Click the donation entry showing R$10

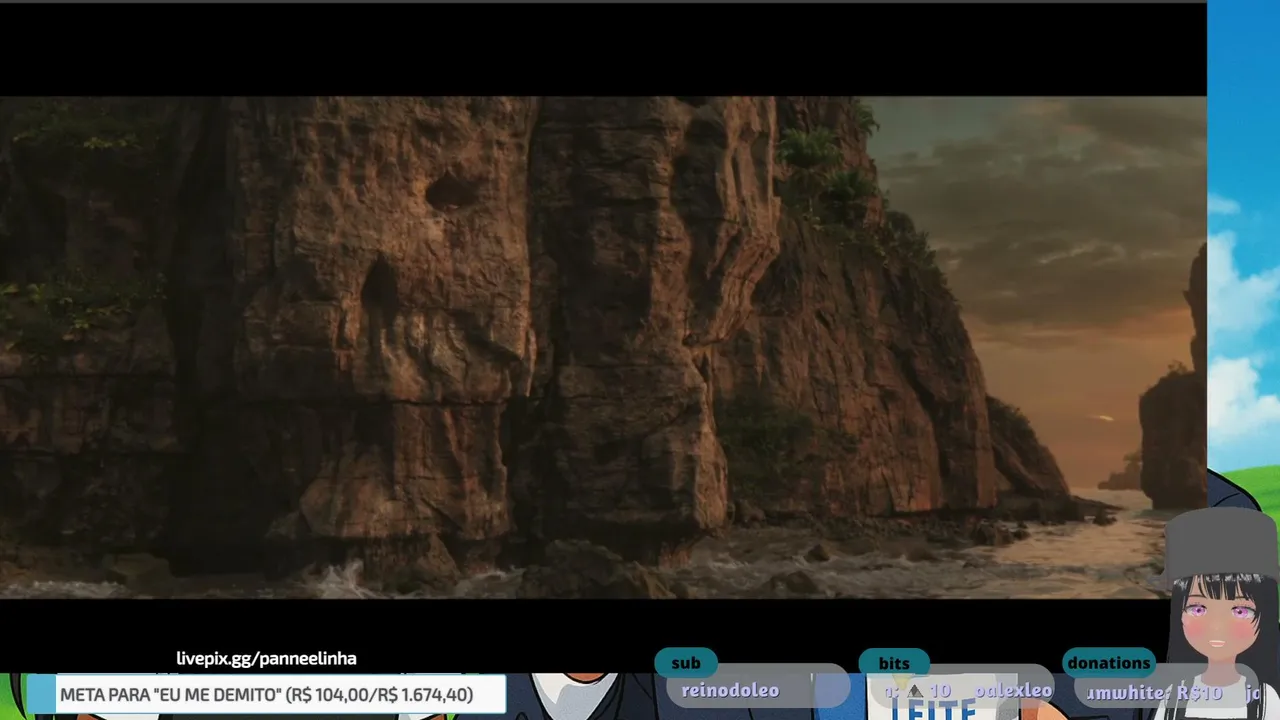tap(1154, 692)
